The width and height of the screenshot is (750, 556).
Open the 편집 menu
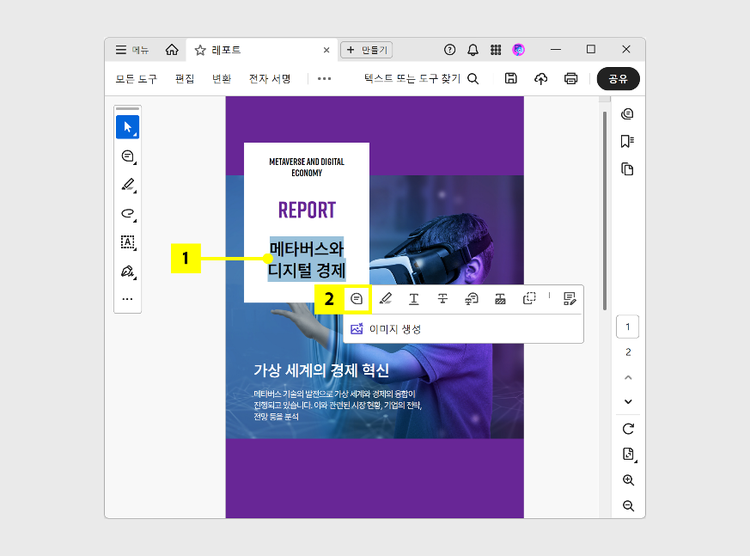point(185,79)
